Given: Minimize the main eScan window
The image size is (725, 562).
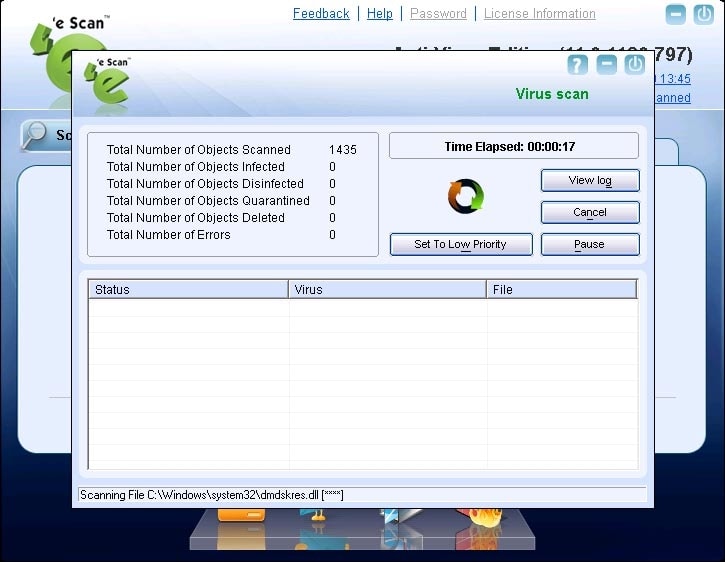Looking at the screenshot, I should pos(676,14).
